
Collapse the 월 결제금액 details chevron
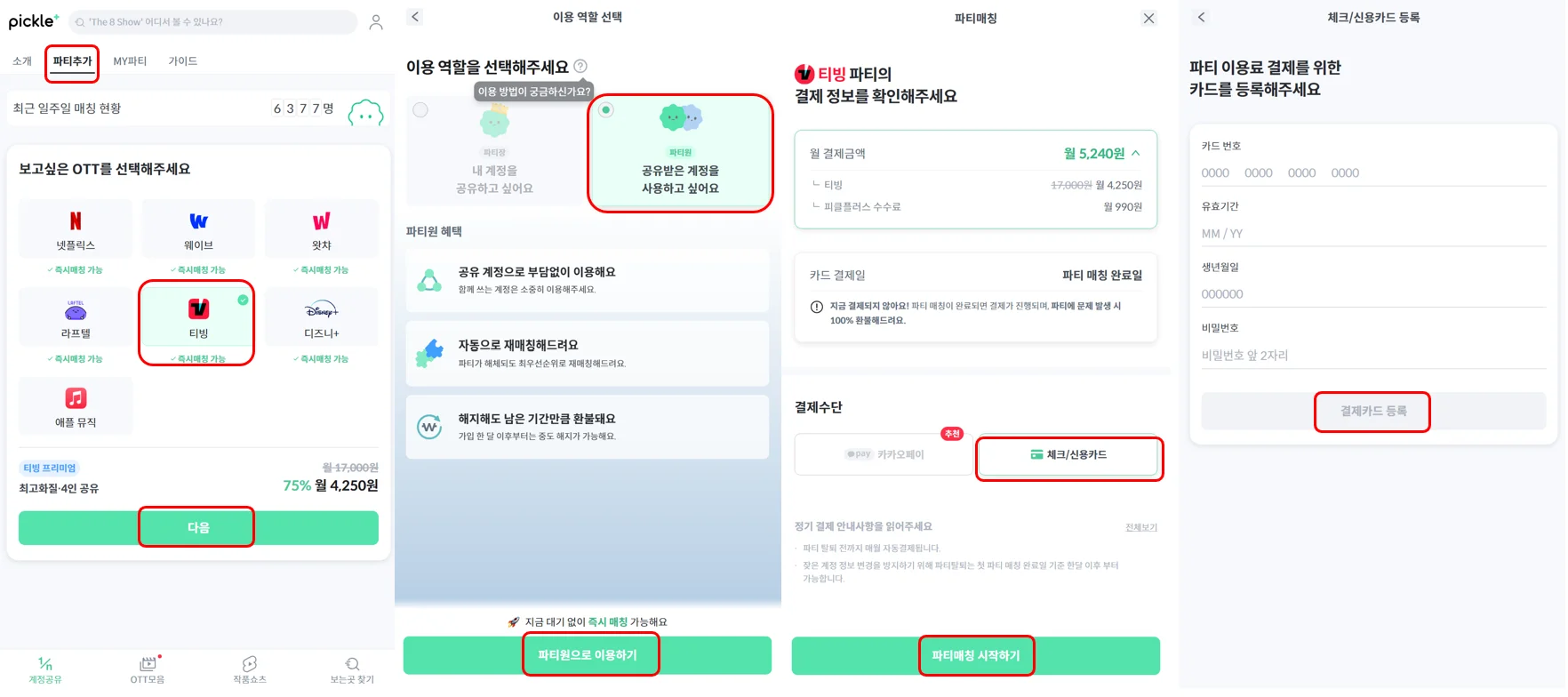(x=1136, y=153)
